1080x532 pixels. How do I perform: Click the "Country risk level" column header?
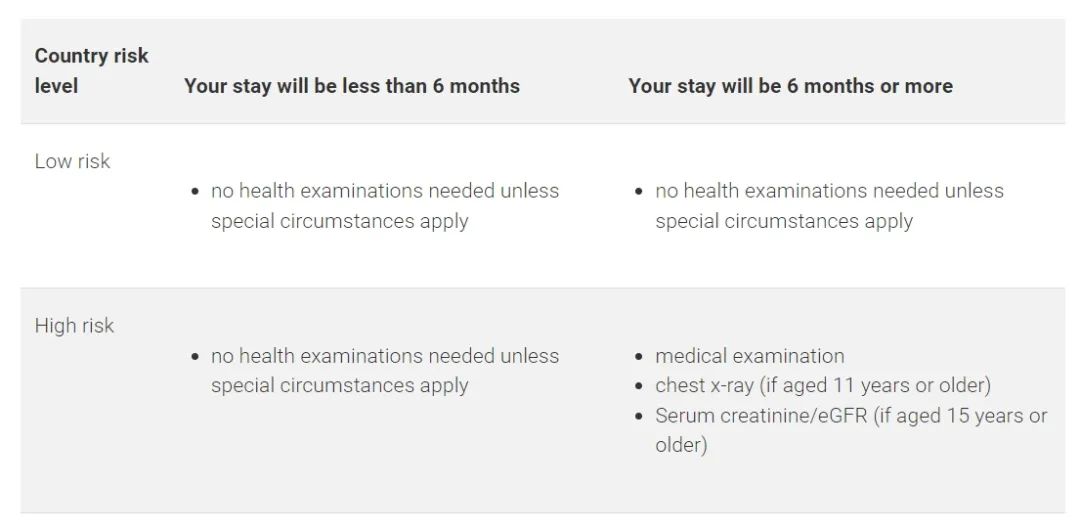pos(91,70)
